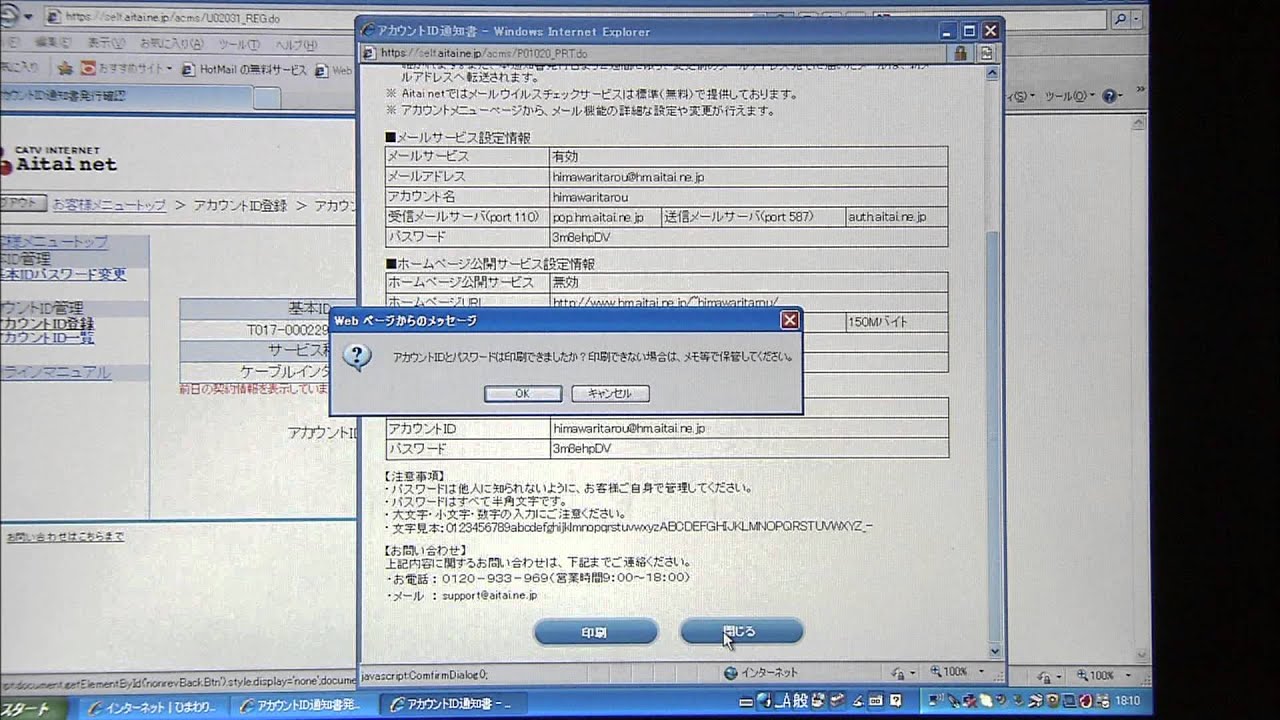Click the help question mark icon

pyautogui.click(x=1108, y=96)
